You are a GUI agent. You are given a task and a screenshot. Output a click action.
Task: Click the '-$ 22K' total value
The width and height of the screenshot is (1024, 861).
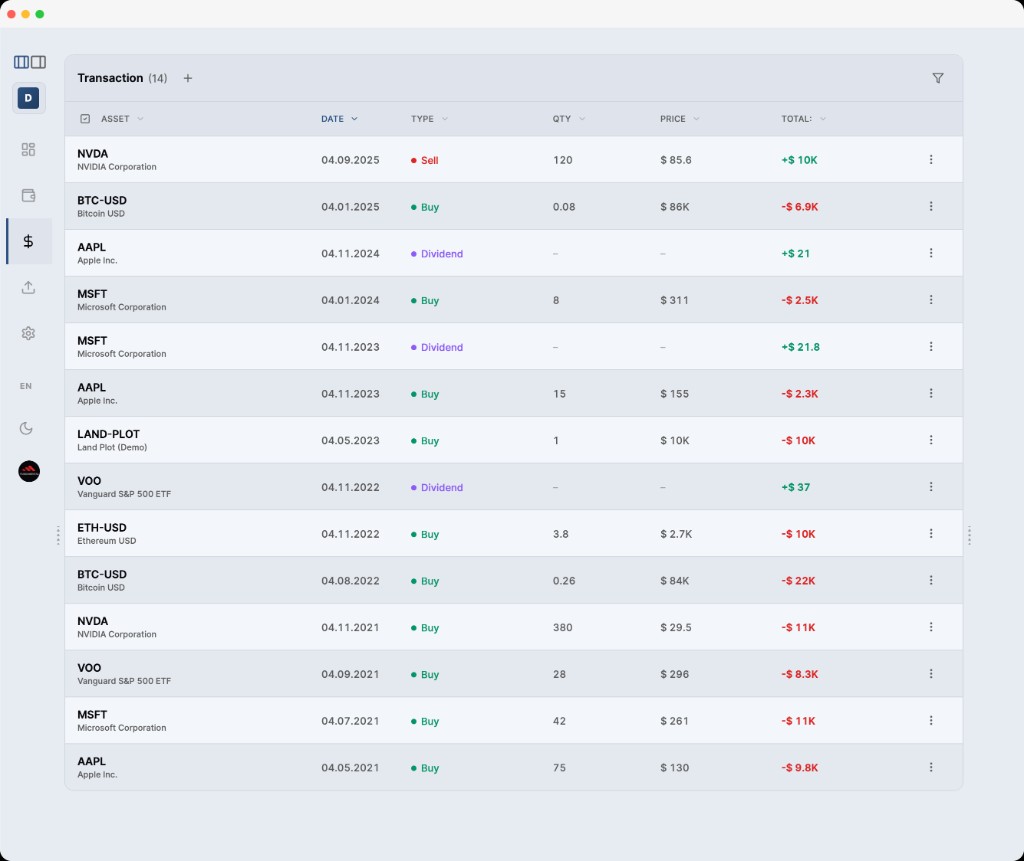(798, 581)
